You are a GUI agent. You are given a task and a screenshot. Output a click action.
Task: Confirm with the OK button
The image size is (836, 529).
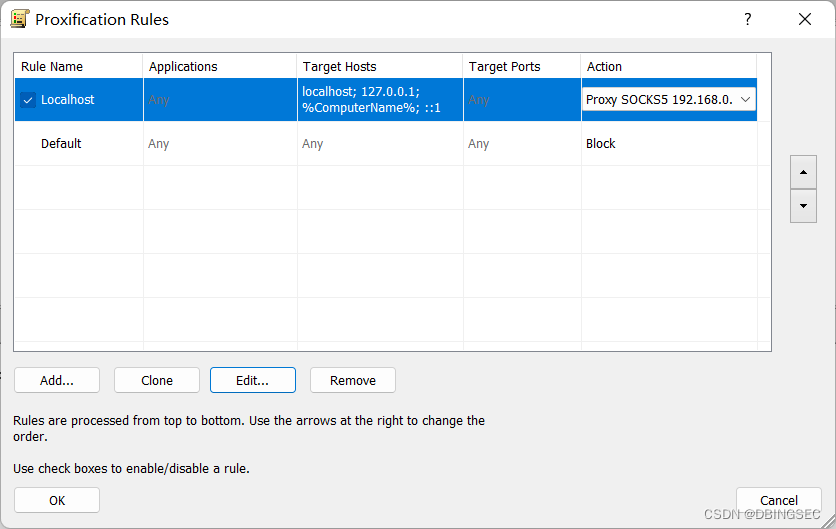tap(57, 500)
